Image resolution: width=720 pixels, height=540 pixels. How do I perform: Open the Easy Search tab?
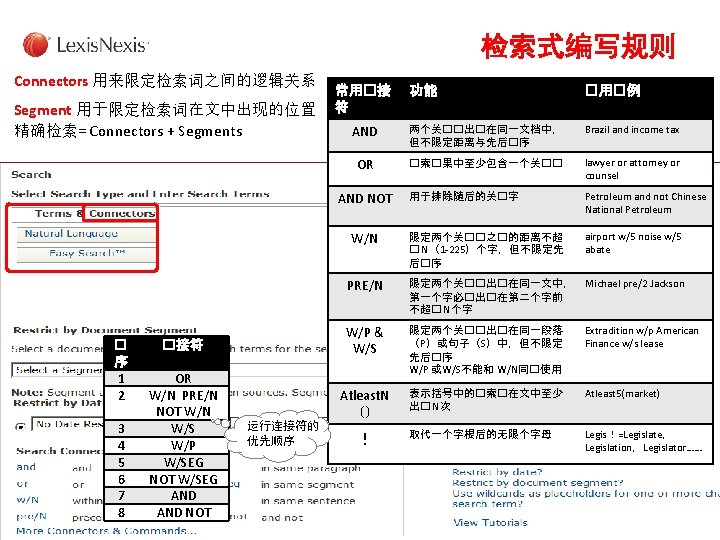click(87, 253)
